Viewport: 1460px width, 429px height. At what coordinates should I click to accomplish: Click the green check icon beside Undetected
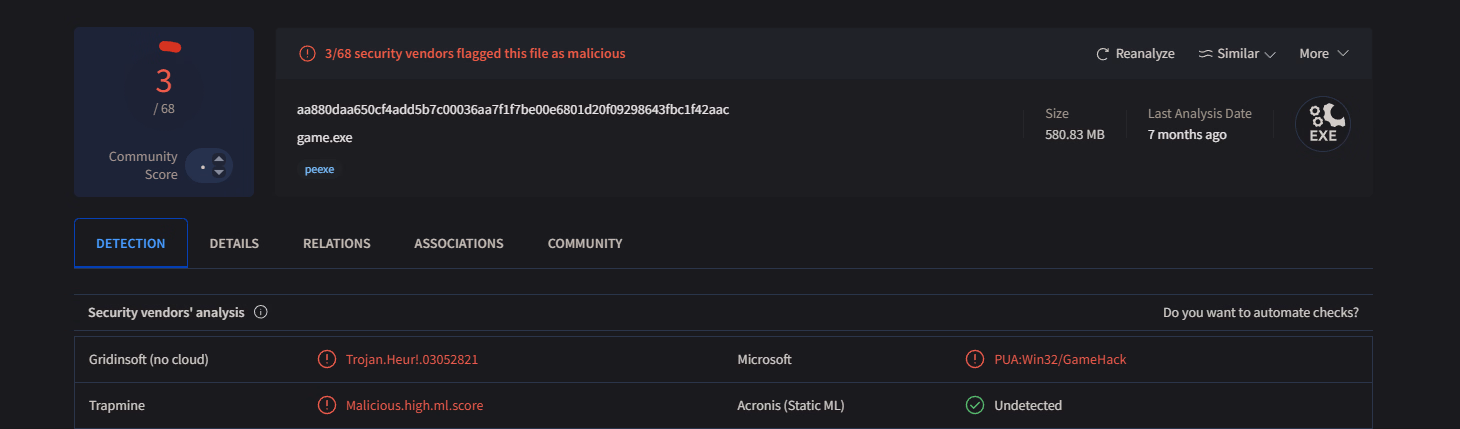[x=974, y=405]
